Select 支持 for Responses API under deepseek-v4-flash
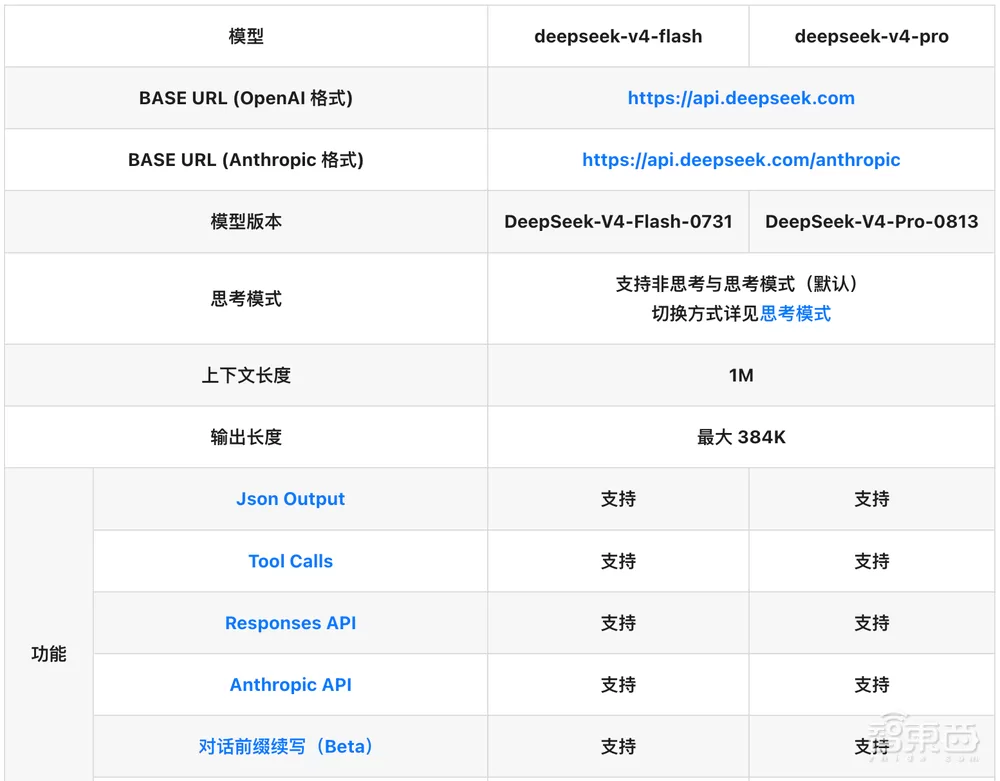Image resolution: width=1000 pixels, height=781 pixels. (618, 623)
